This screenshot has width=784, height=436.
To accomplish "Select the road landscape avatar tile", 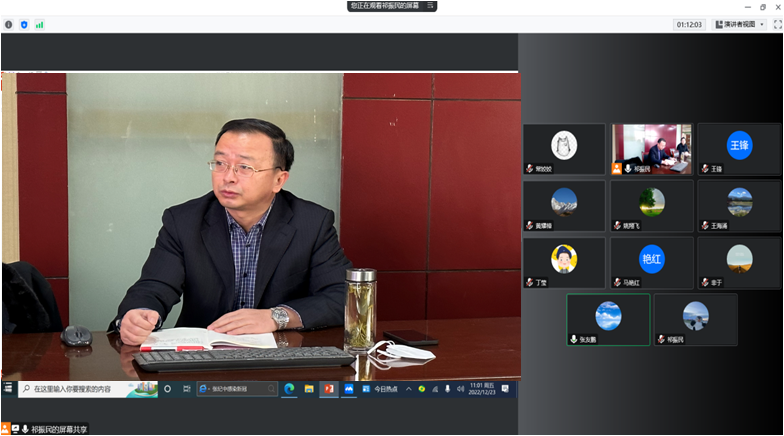I will (x=740, y=263).
